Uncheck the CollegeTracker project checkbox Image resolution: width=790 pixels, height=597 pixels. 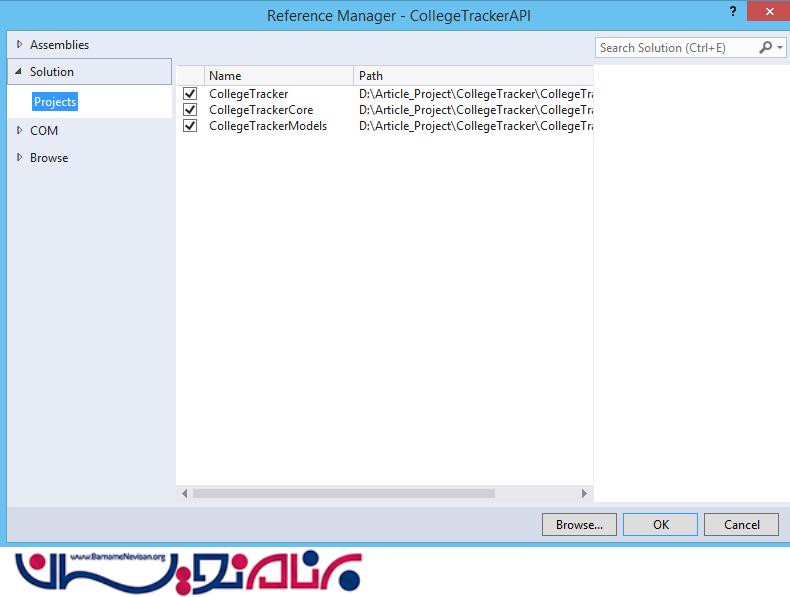[x=190, y=94]
